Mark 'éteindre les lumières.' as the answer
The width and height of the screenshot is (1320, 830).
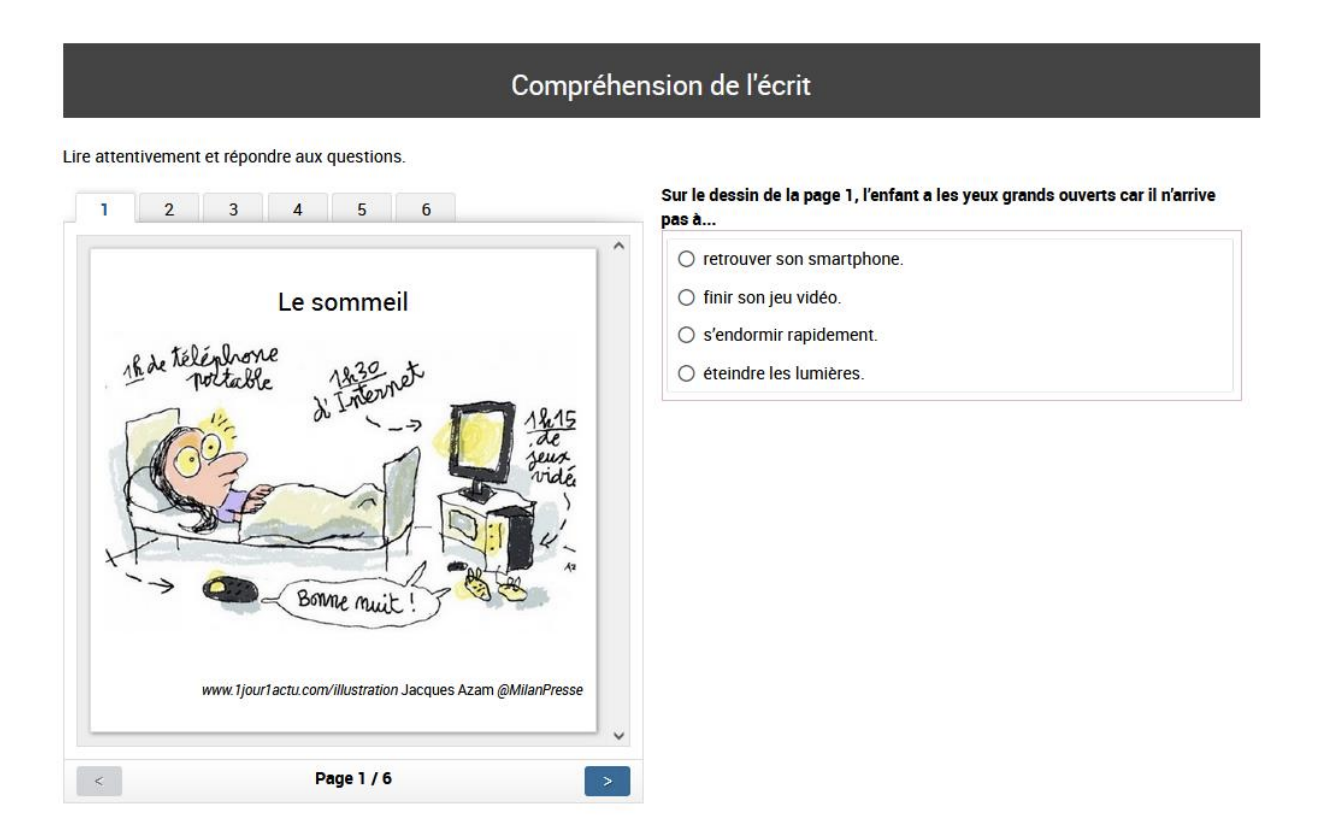coord(686,373)
